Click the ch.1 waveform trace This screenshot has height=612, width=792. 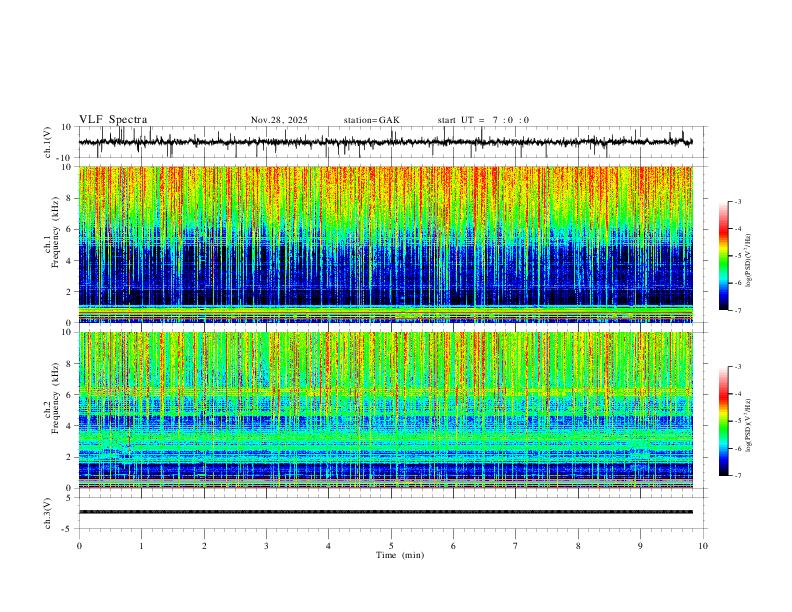(385, 142)
